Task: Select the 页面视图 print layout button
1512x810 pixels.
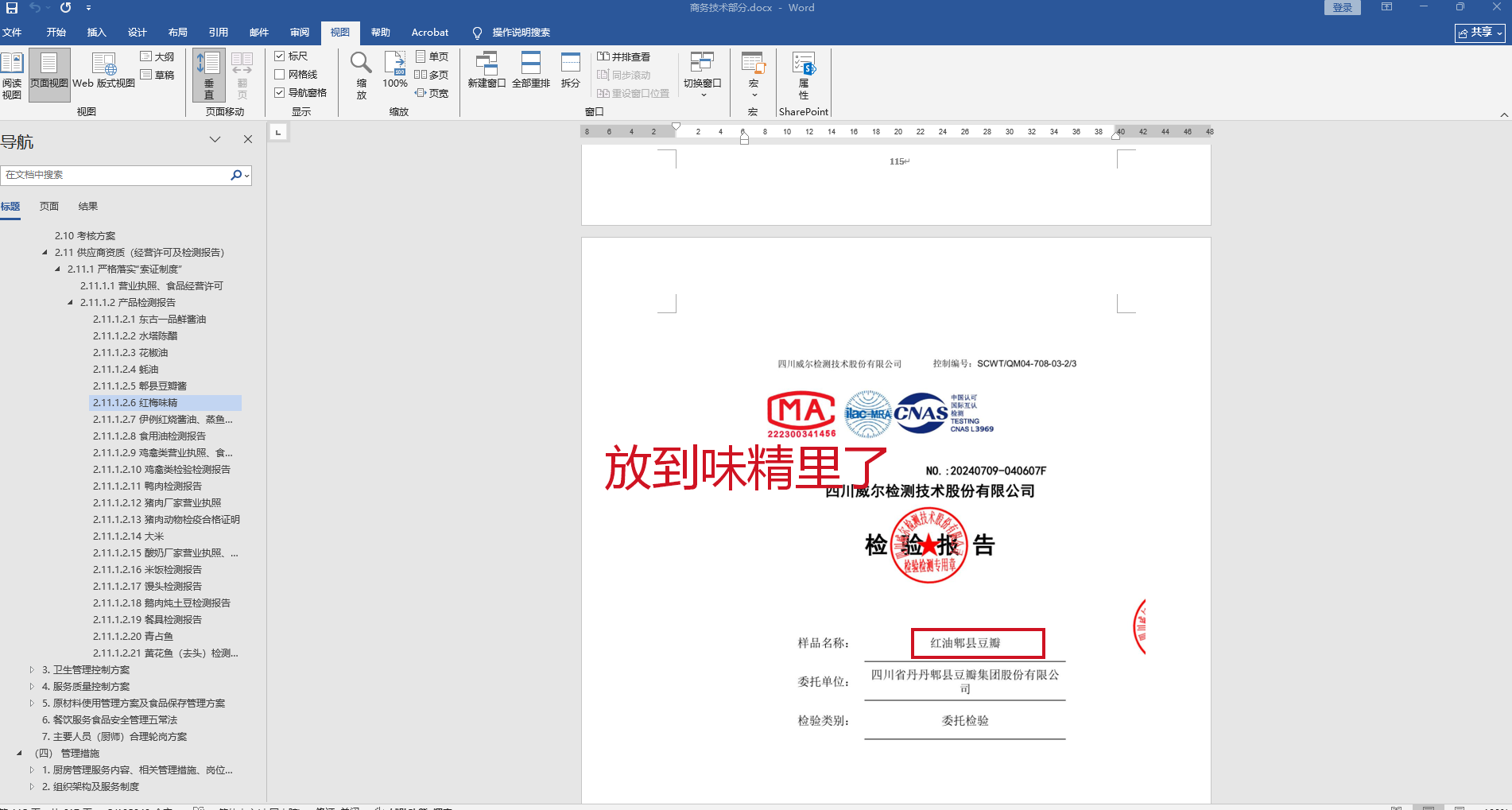Action: pyautogui.click(x=49, y=76)
